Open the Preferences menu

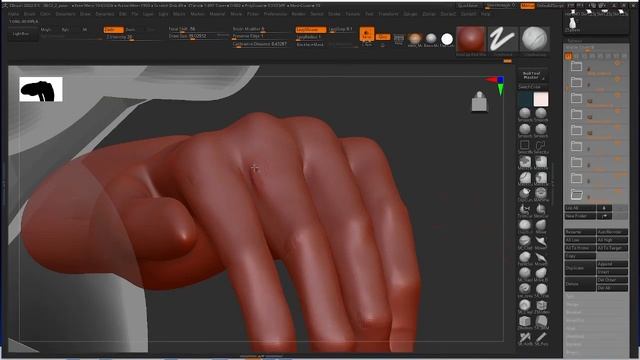point(276,14)
